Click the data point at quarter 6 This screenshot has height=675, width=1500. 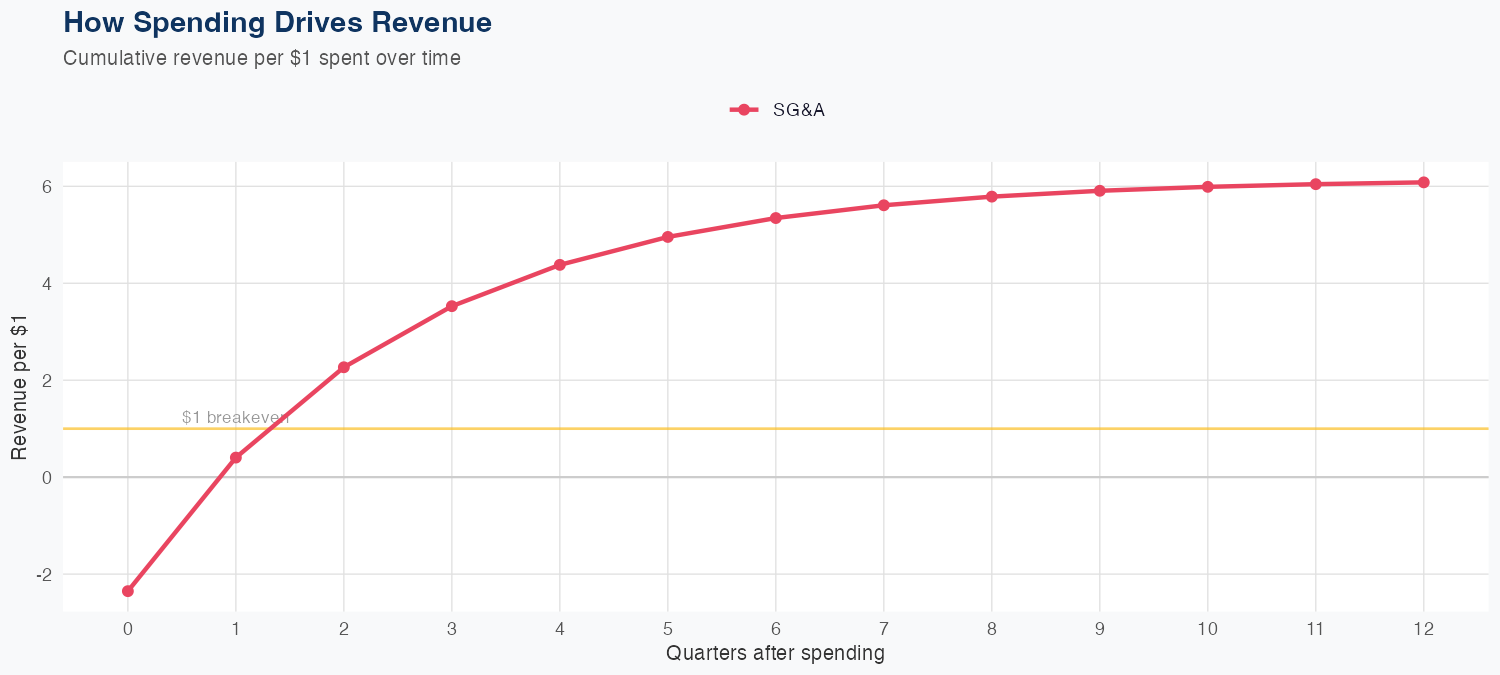click(x=776, y=218)
